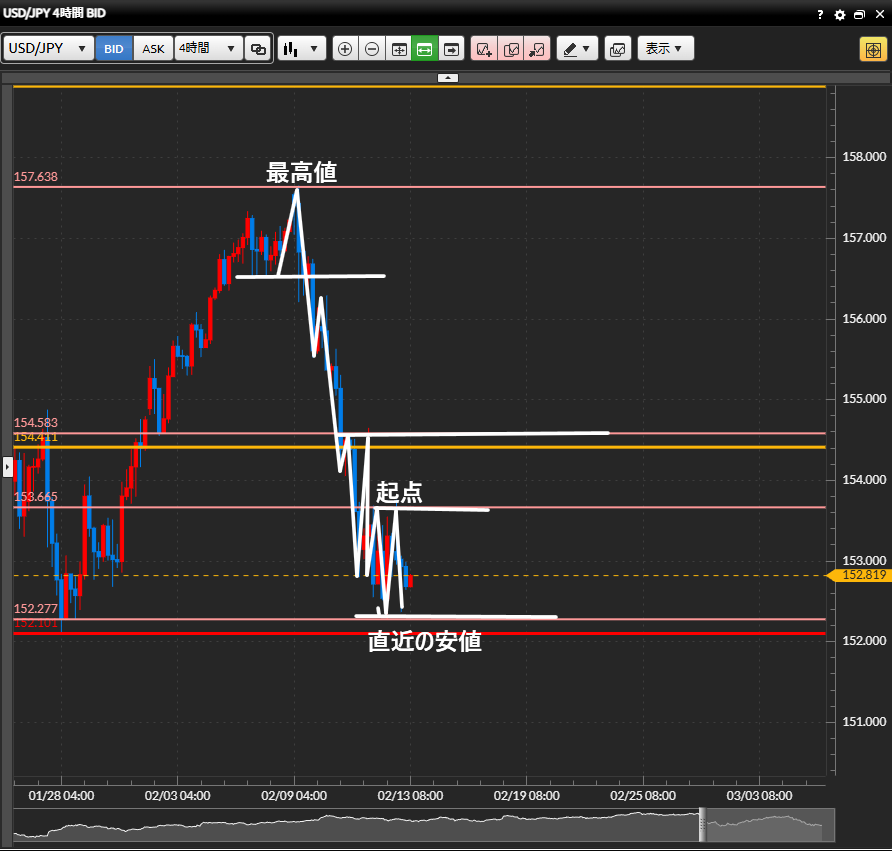Click the reset chart scale icon
The image size is (892, 851).
[x=399, y=49]
